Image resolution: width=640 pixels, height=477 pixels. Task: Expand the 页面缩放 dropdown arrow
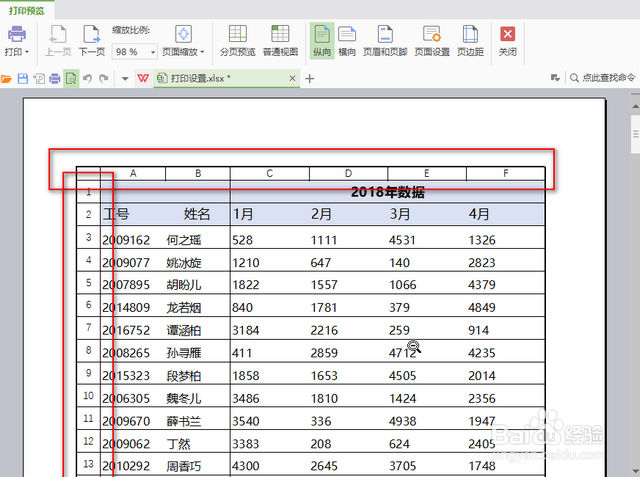click(x=202, y=52)
